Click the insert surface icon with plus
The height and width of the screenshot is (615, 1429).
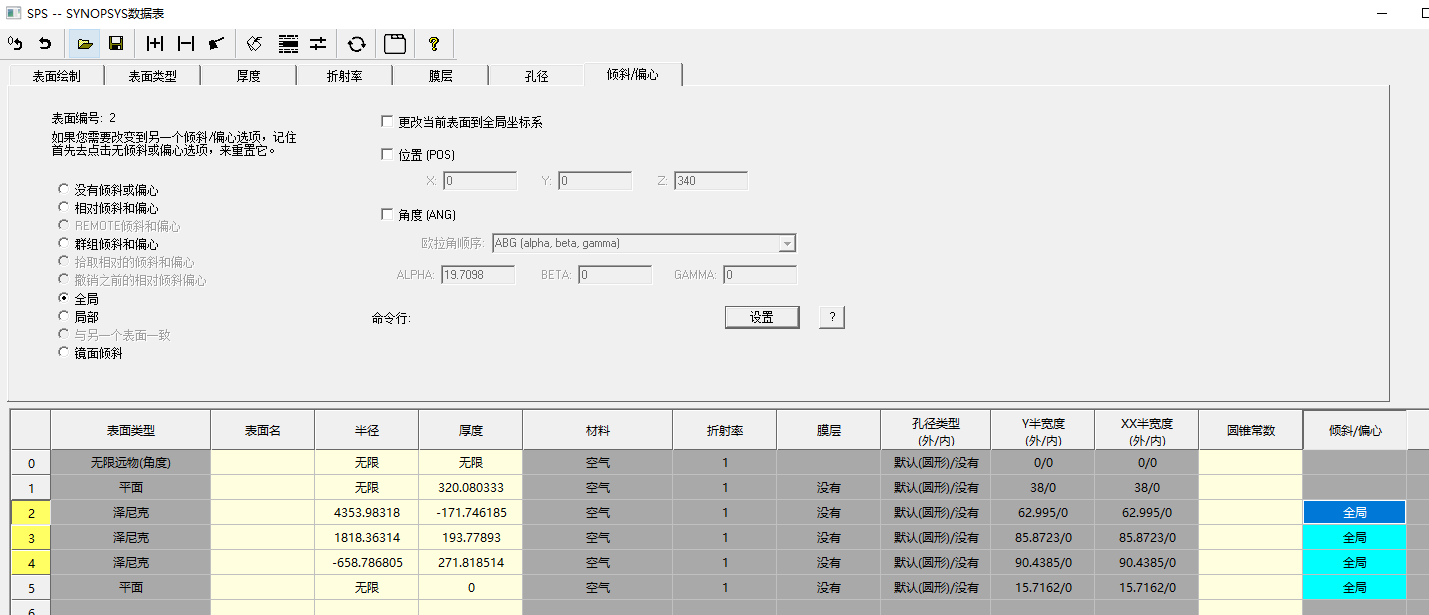point(155,44)
